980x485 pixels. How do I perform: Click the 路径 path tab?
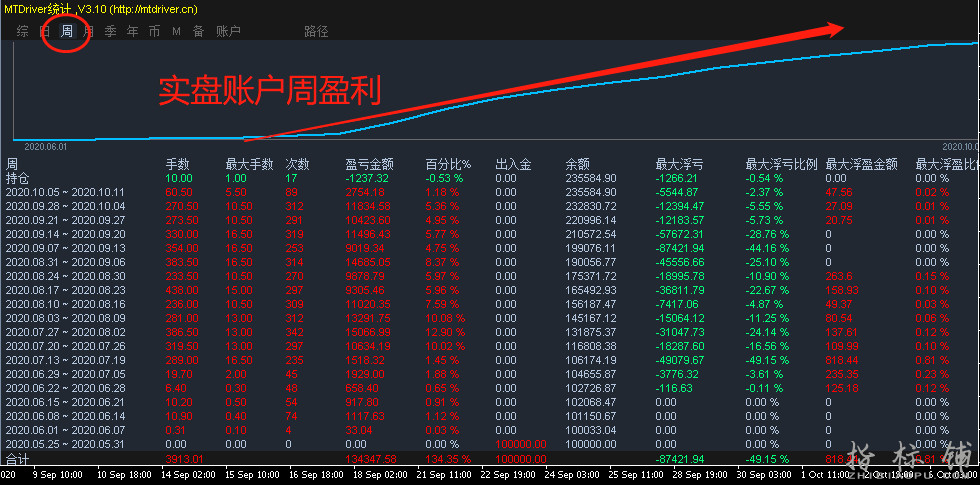[316, 31]
